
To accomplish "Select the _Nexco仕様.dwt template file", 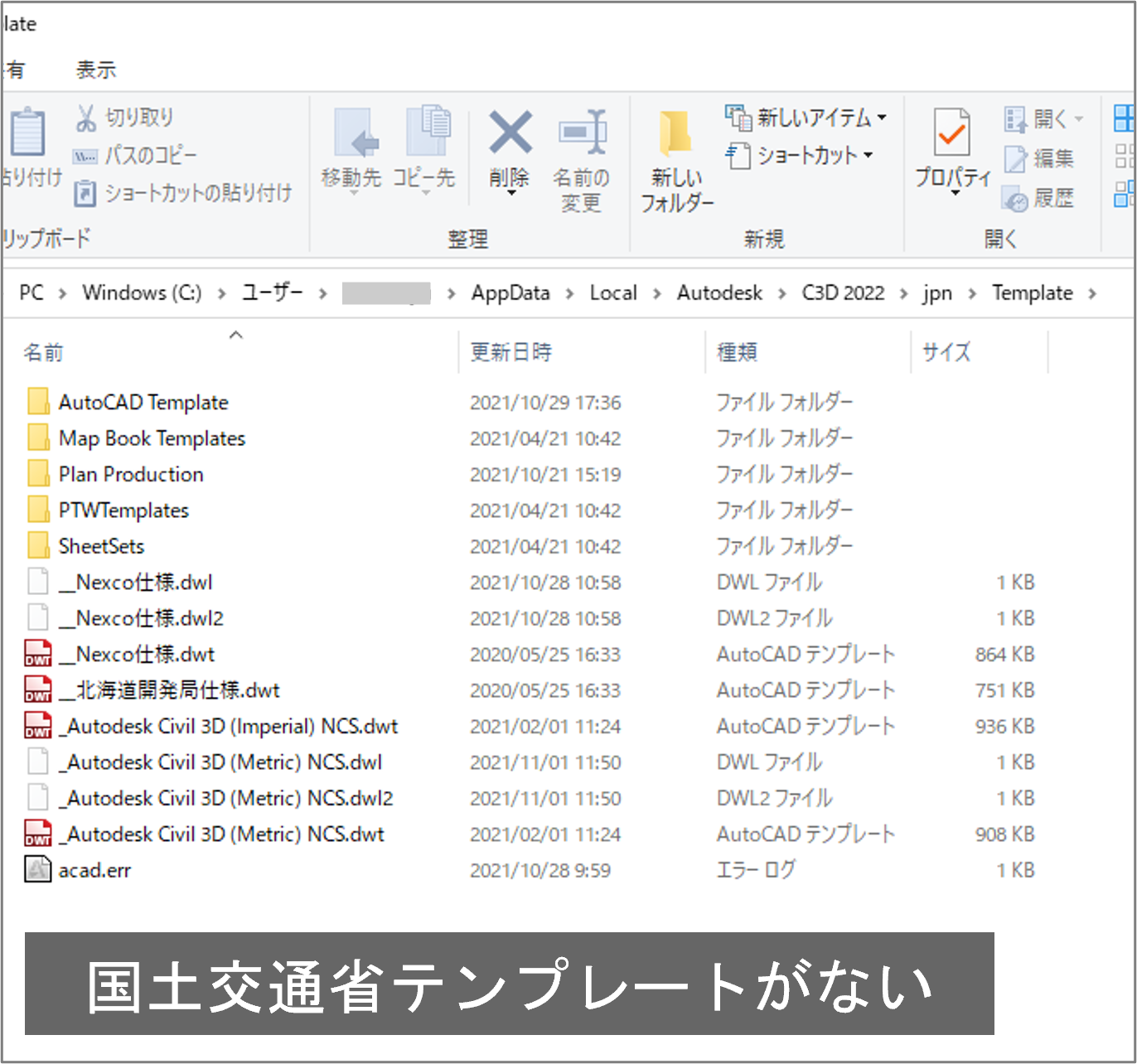I will (x=145, y=654).
